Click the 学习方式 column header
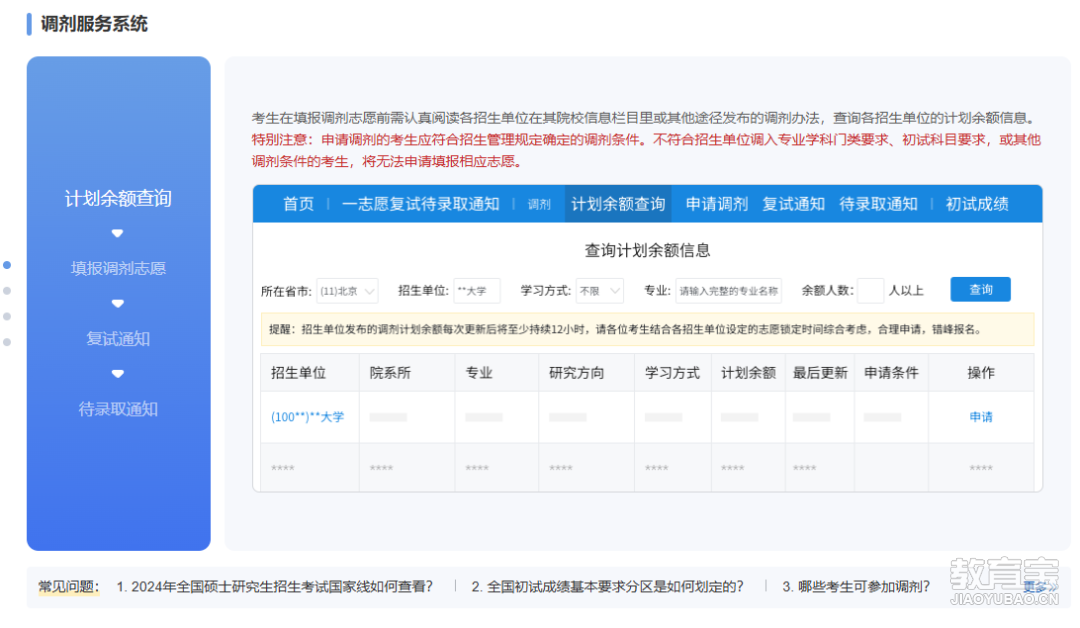The image size is (1080, 628). point(672,373)
